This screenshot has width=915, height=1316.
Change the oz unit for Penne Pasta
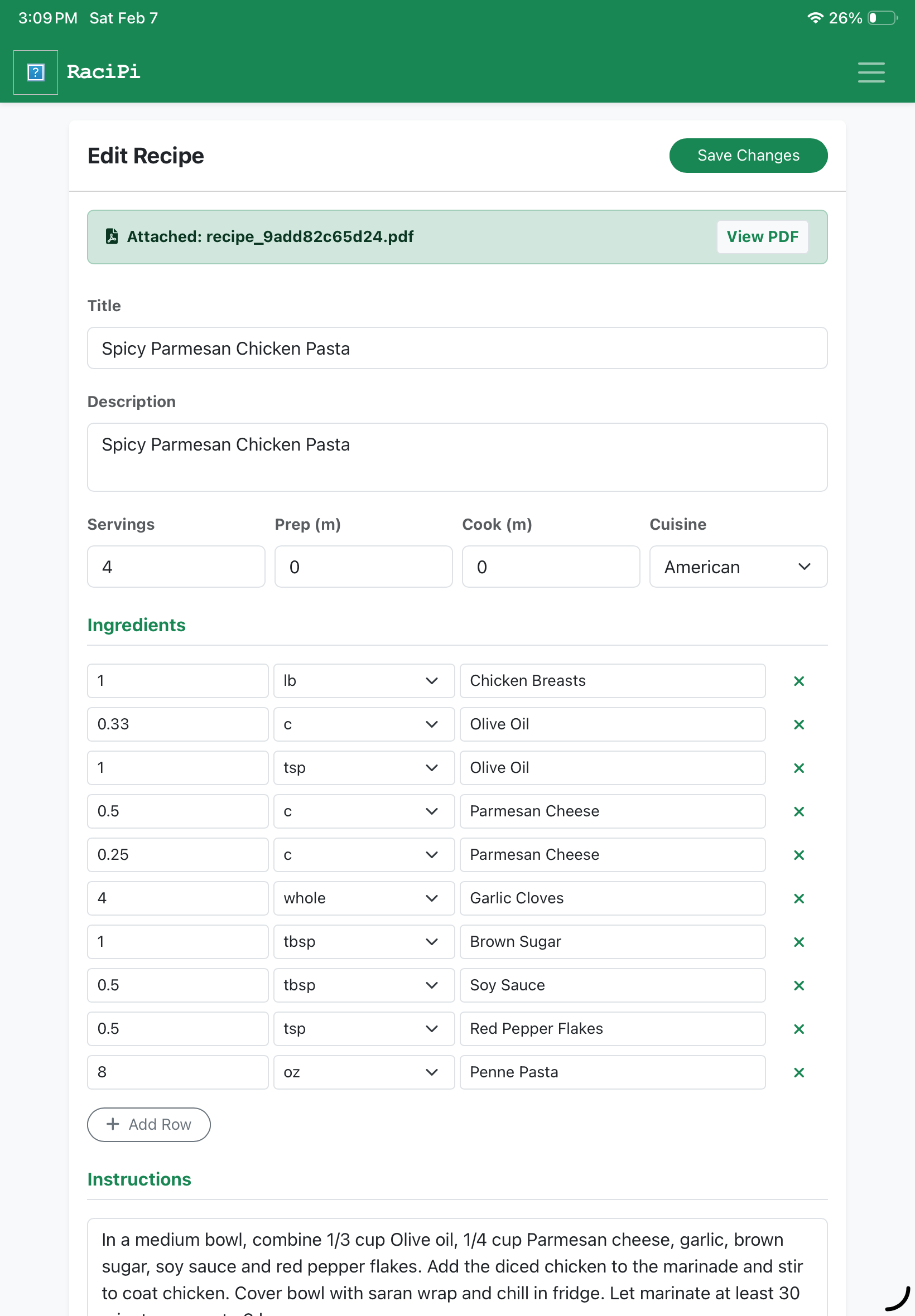[363, 1072]
